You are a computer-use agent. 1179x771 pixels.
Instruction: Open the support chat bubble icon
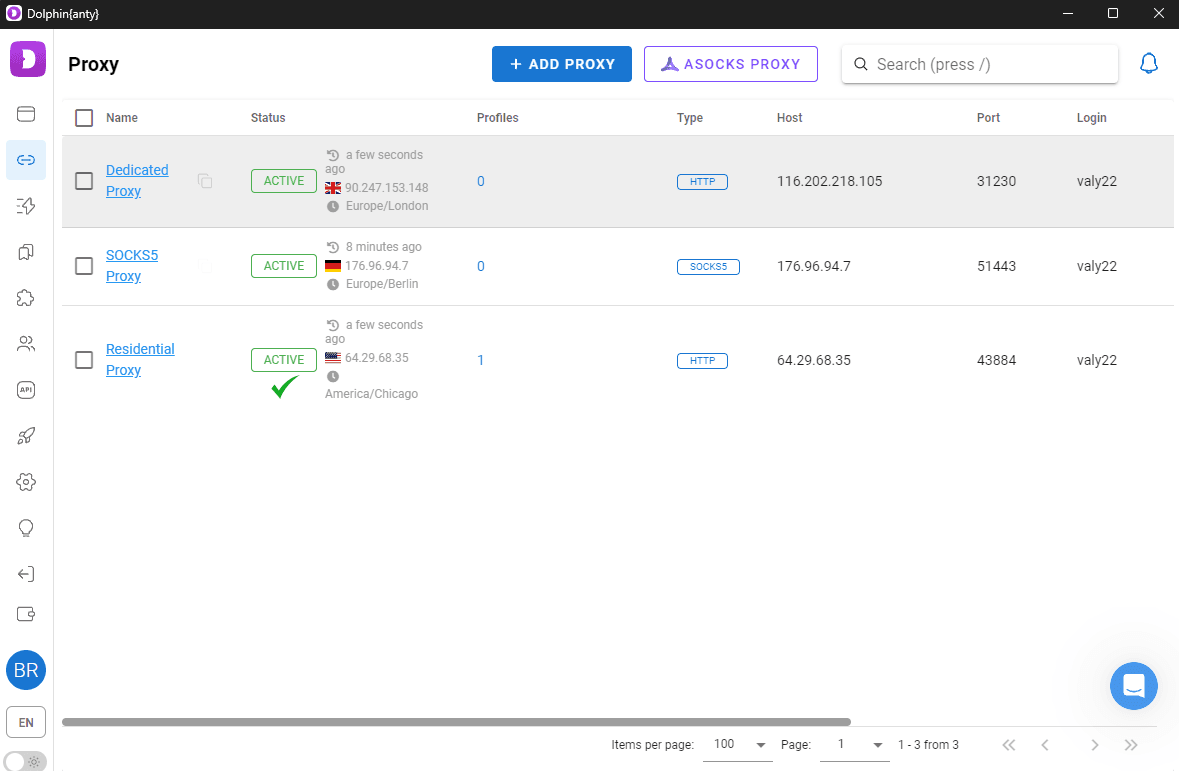[x=1133, y=686]
